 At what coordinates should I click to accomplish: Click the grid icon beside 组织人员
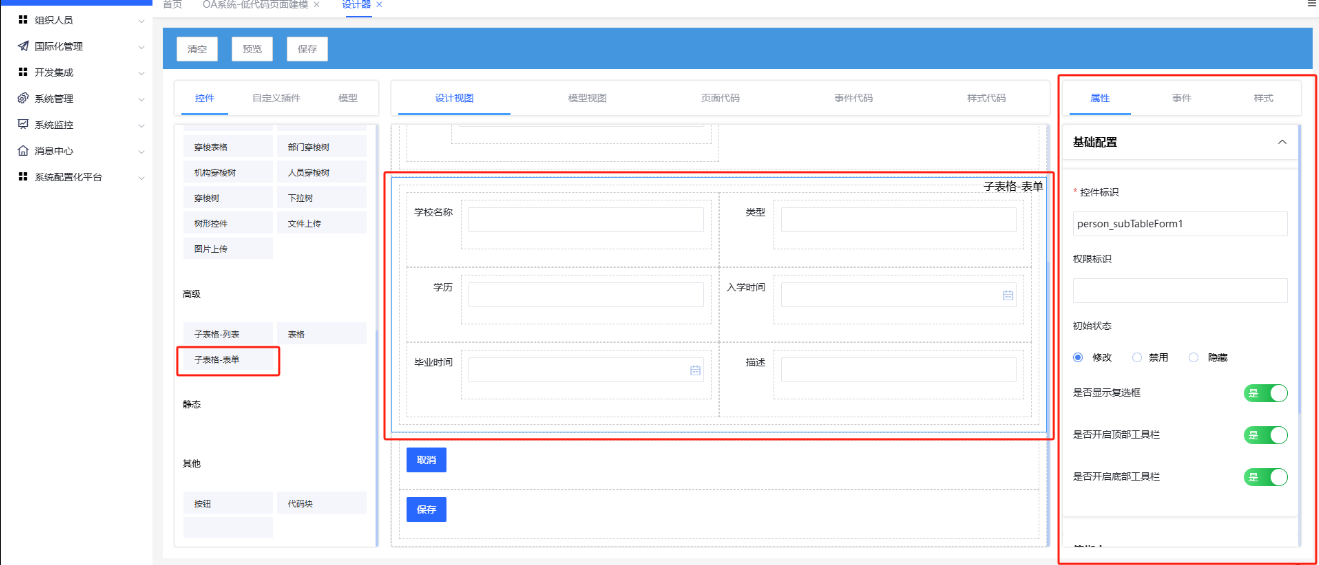[x=23, y=20]
